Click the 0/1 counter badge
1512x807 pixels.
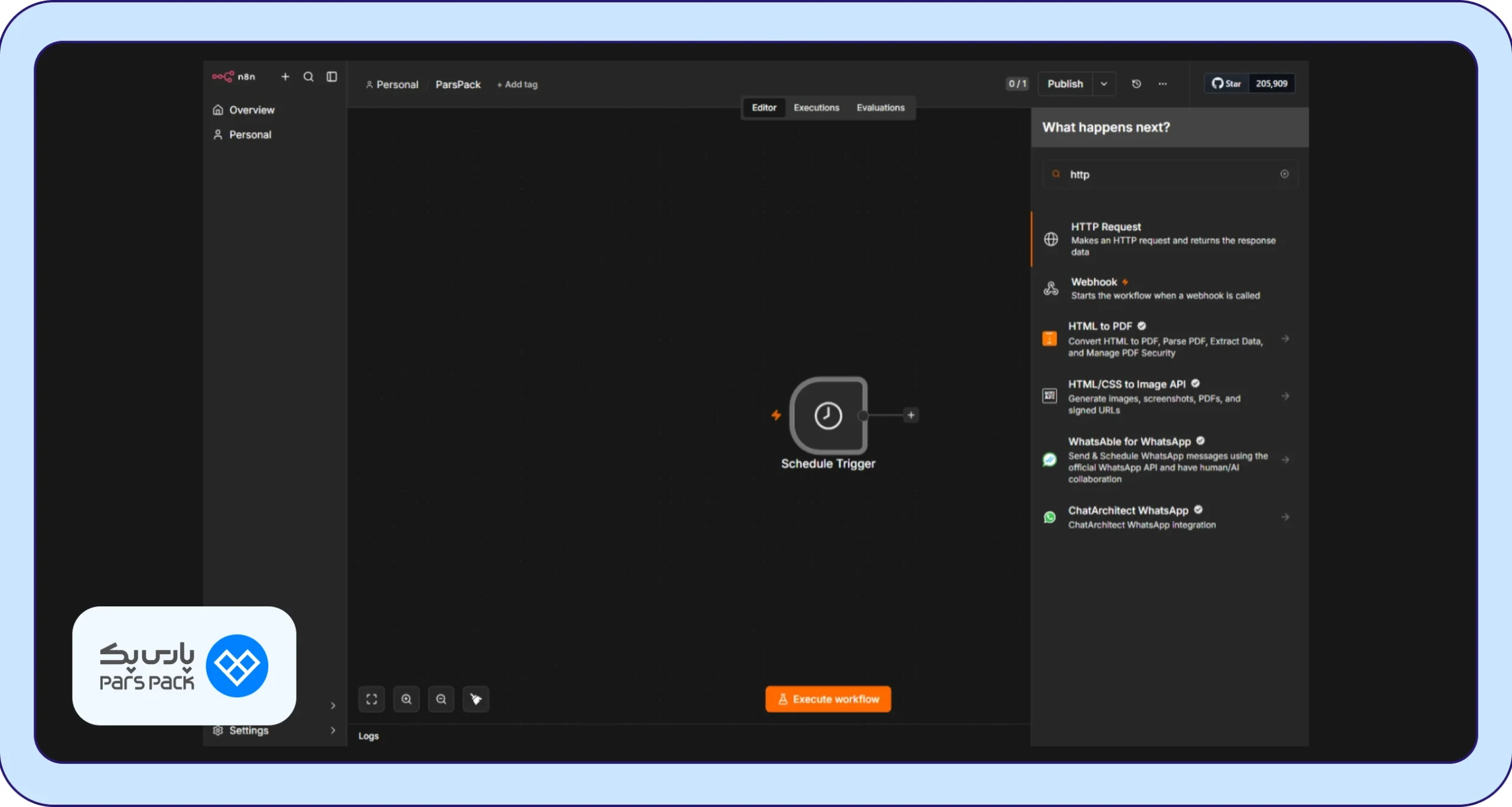(x=1017, y=84)
